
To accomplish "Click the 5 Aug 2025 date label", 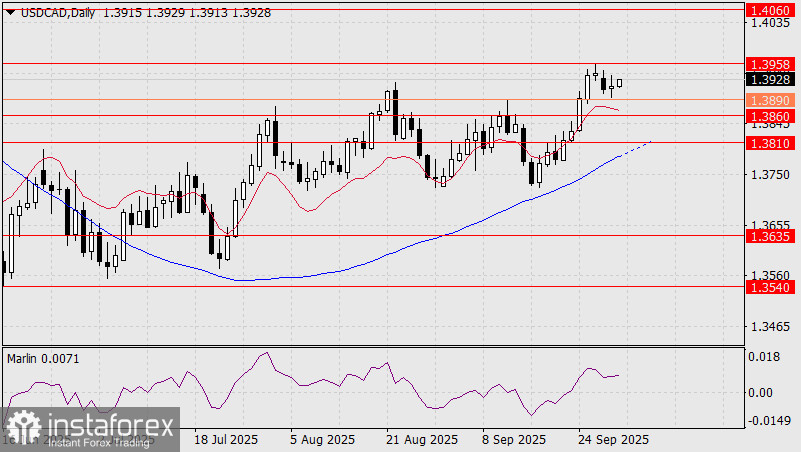I will pos(322,440).
